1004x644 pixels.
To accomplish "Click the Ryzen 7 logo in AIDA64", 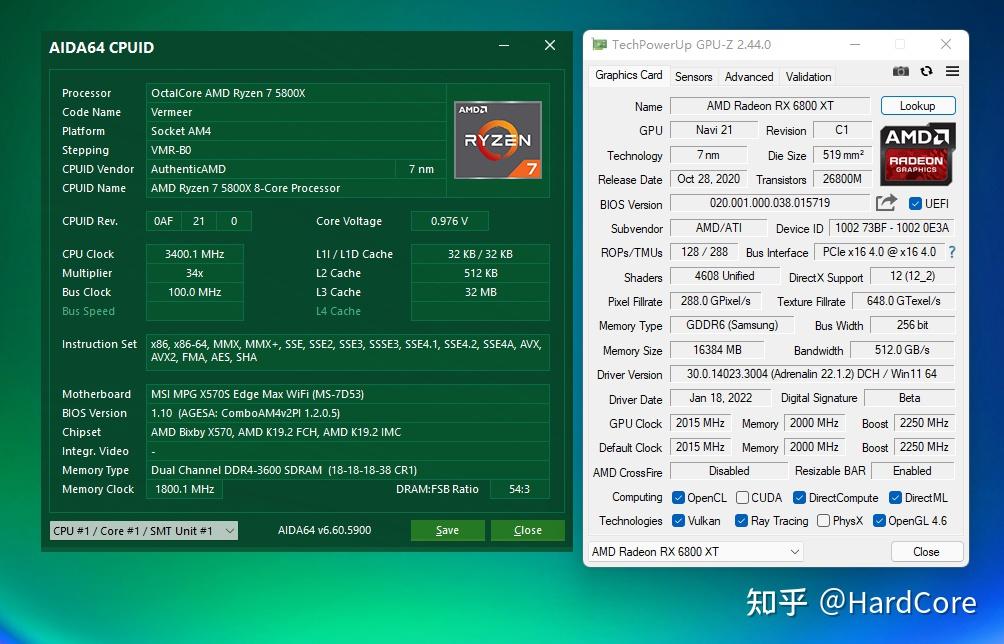I will pyautogui.click(x=498, y=140).
